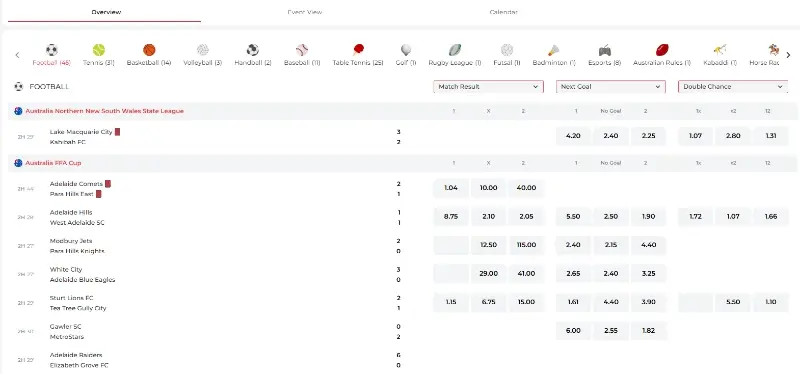Open the Adelaide Raiders match
This screenshot has height=374, width=800.
pyautogui.click(x=76, y=355)
